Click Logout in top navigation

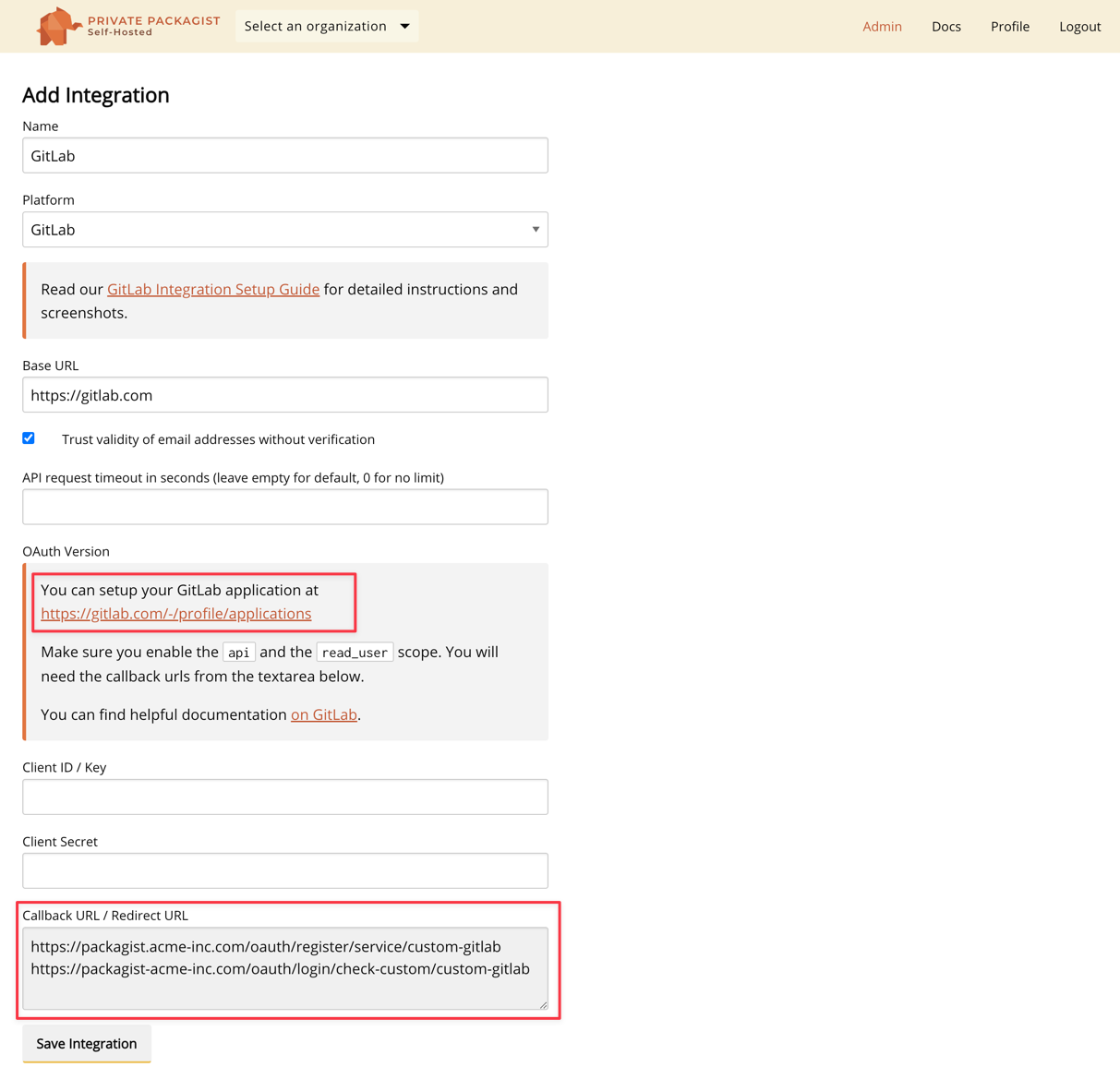(x=1079, y=27)
